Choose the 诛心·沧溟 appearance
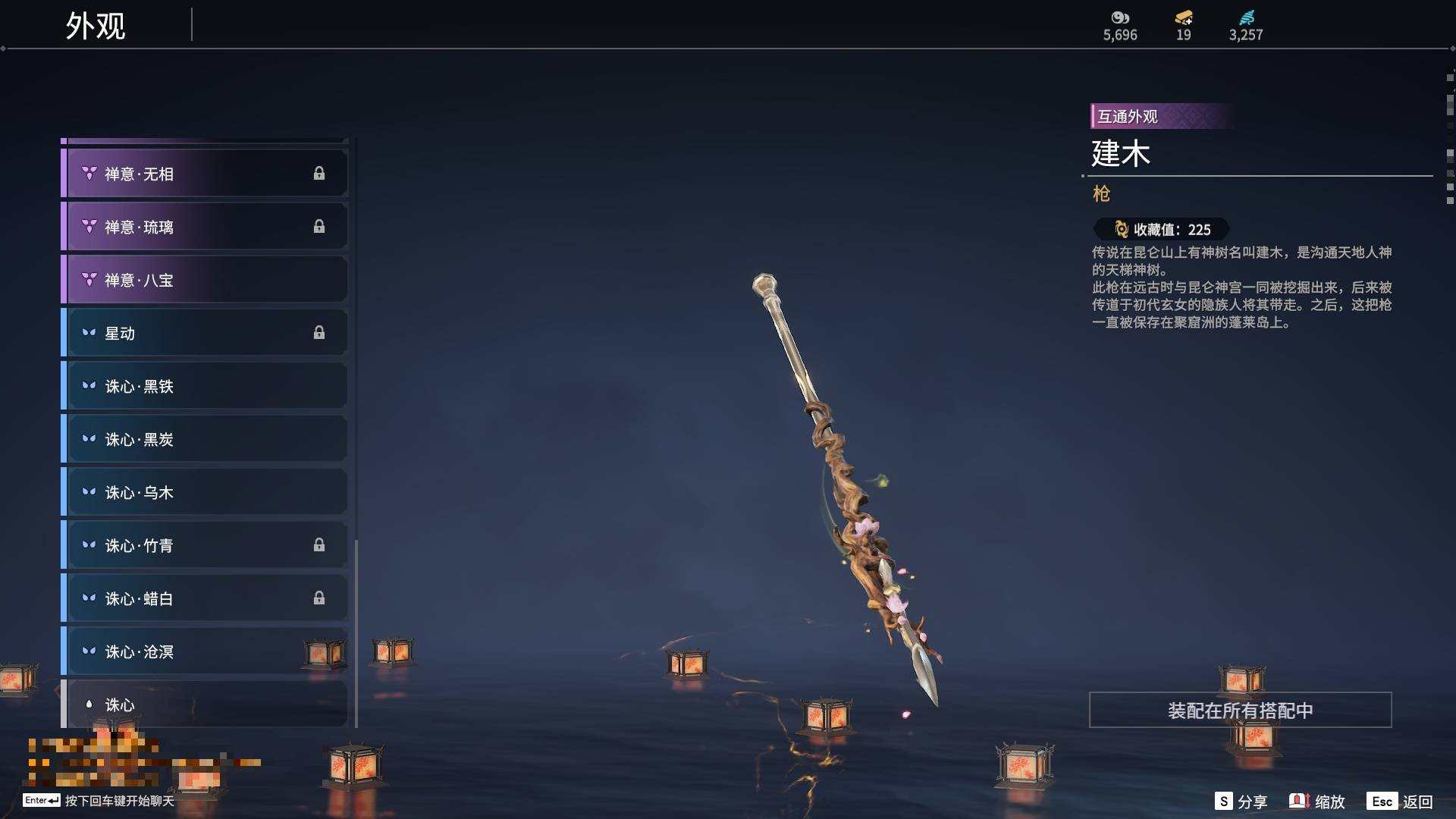The height and width of the screenshot is (819, 1456). tap(205, 651)
